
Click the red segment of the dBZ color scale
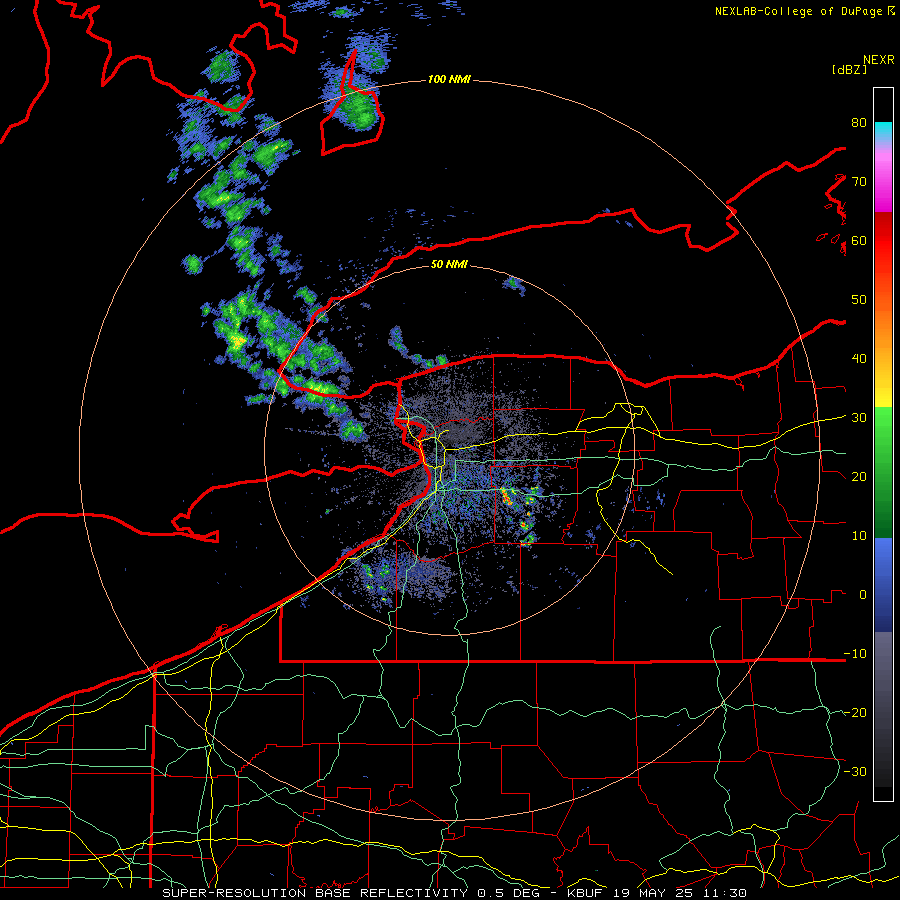click(883, 247)
